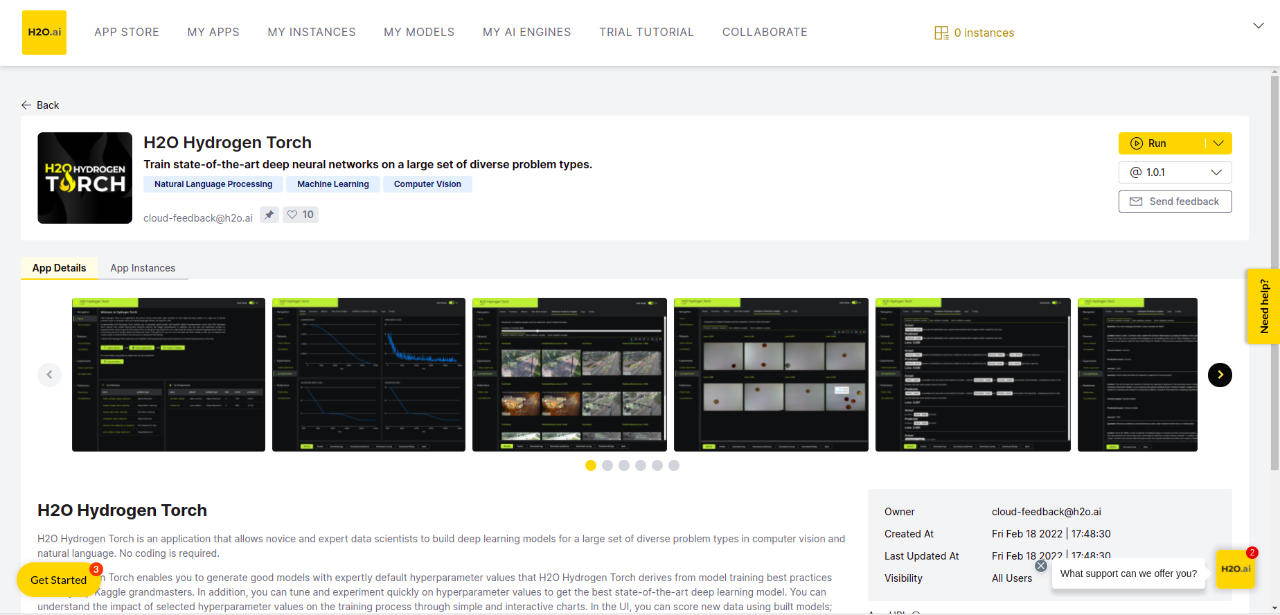
Task: Click the H2O.ai logo in header
Action: point(44,32)
